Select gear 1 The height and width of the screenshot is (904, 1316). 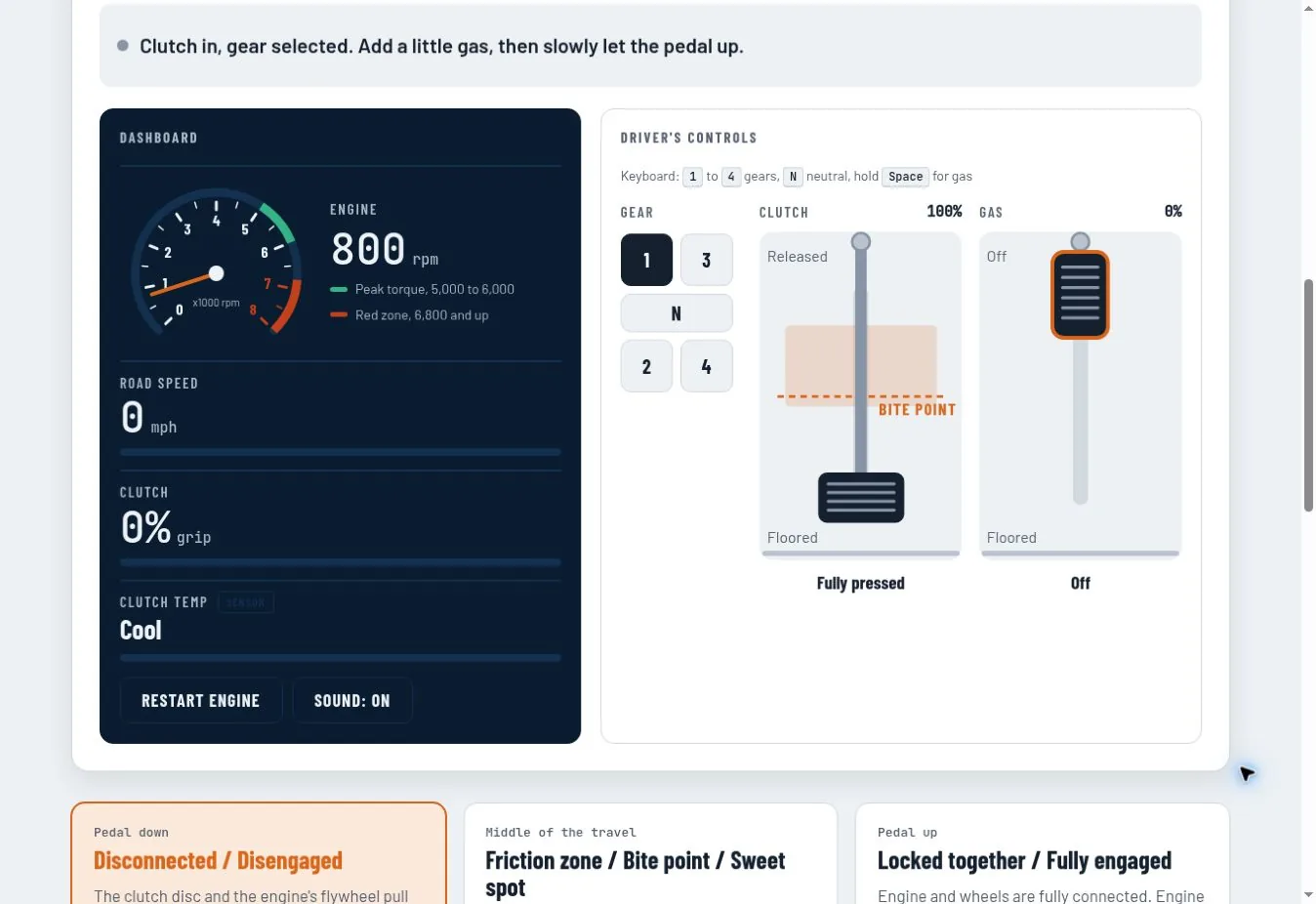click(646, 260)
